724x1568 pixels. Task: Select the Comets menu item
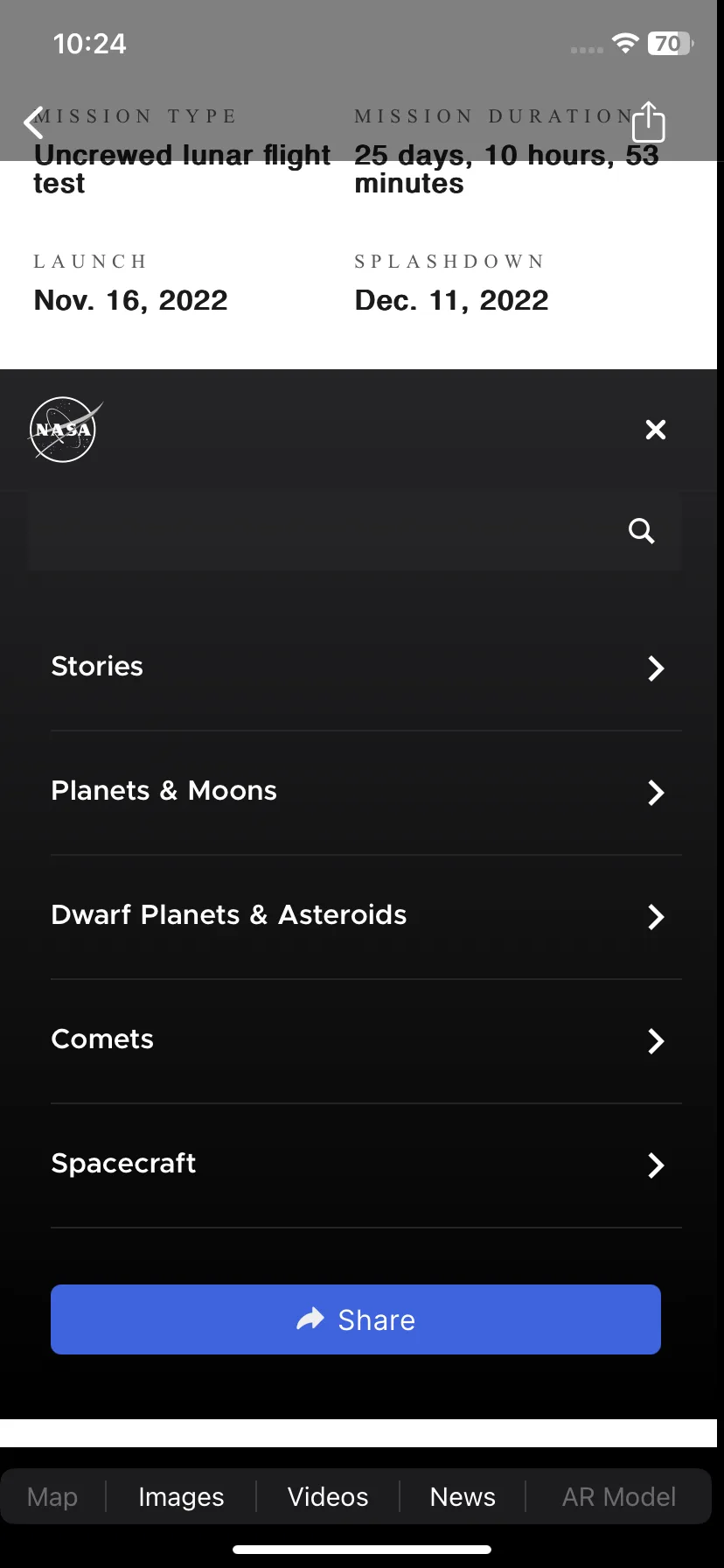point(366,1040)
